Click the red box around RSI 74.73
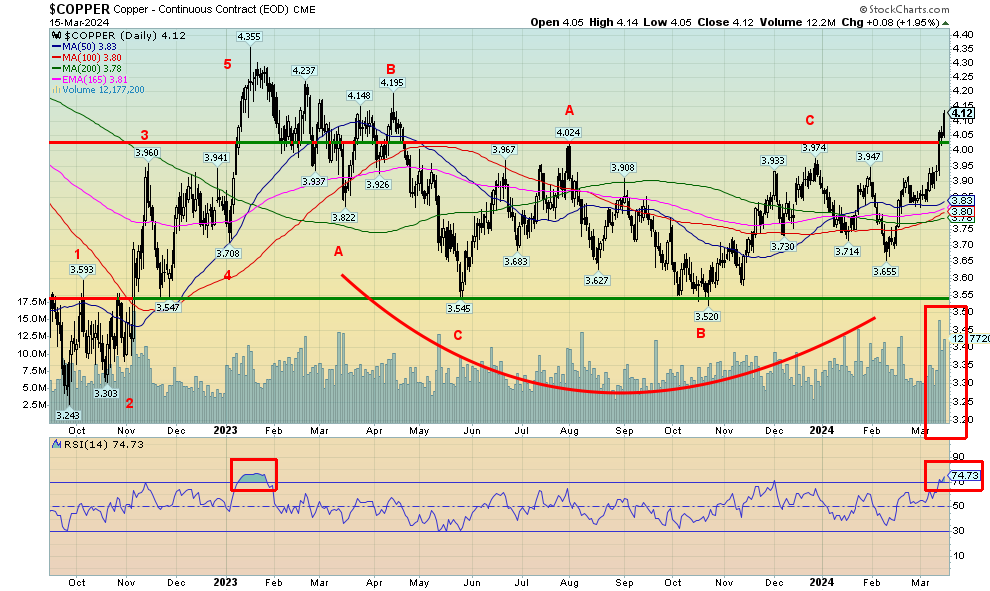 [x=953, y=476]
